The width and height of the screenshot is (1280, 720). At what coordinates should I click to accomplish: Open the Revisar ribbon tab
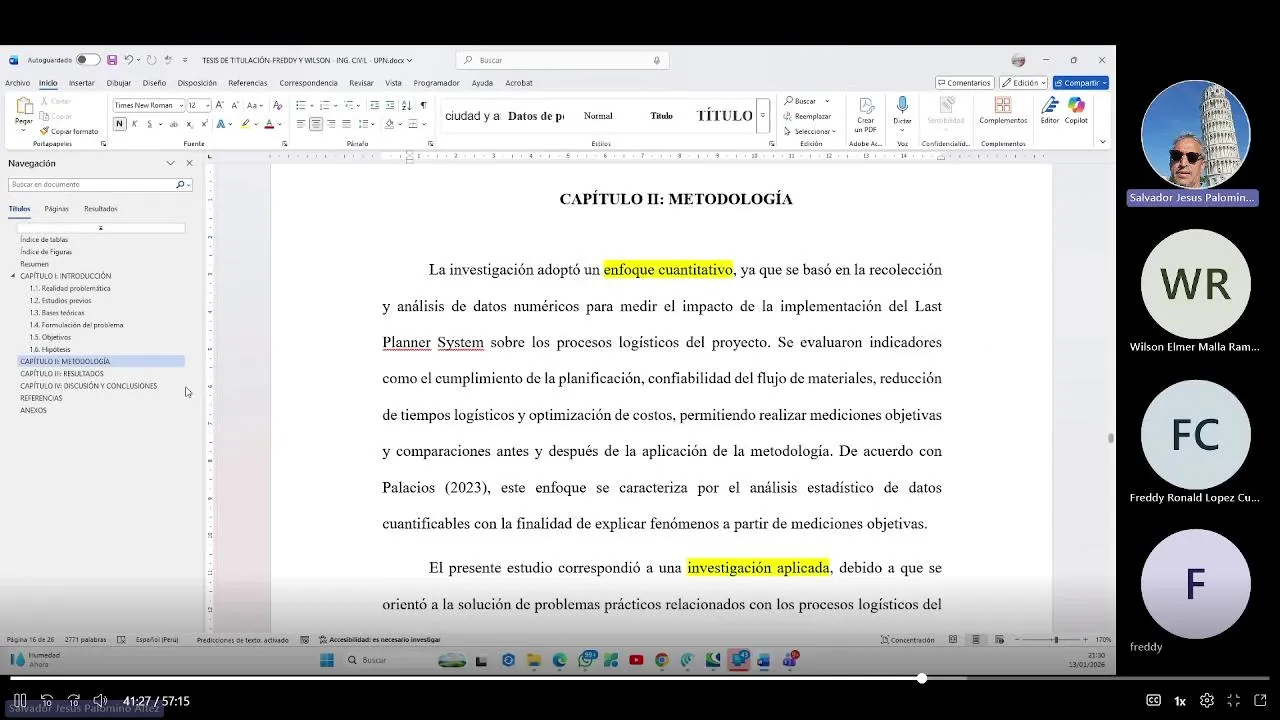pos(361,83)
